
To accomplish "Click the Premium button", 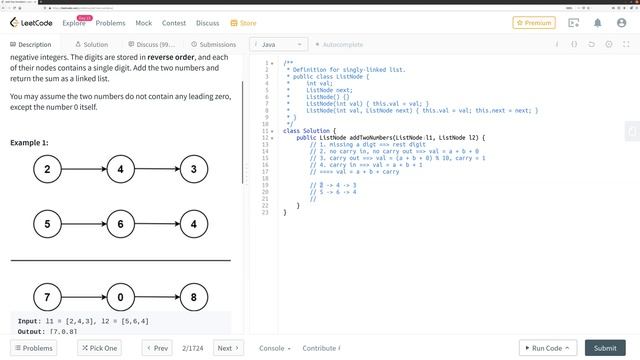I will (x=534, y=23).
